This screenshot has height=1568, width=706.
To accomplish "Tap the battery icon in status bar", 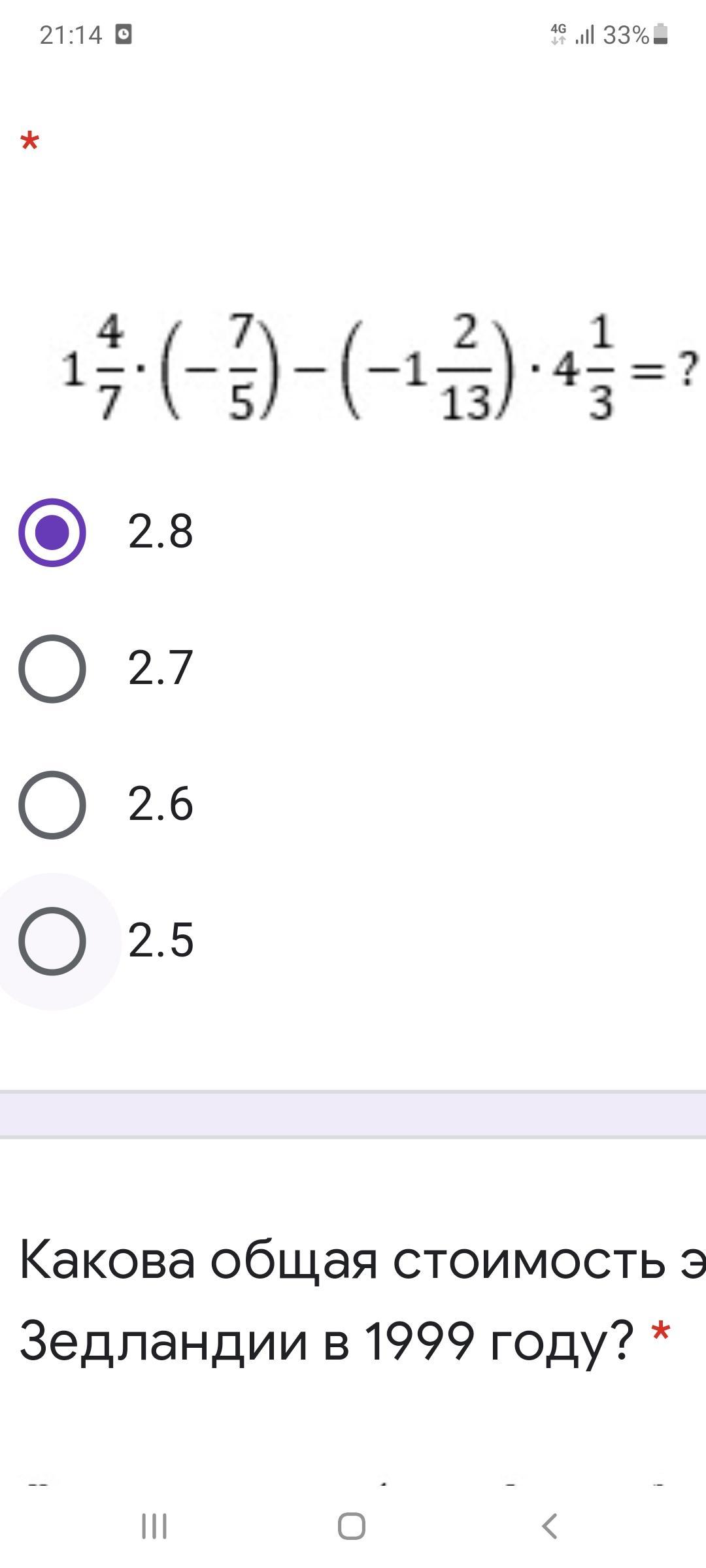I will (x=660, y=34).
